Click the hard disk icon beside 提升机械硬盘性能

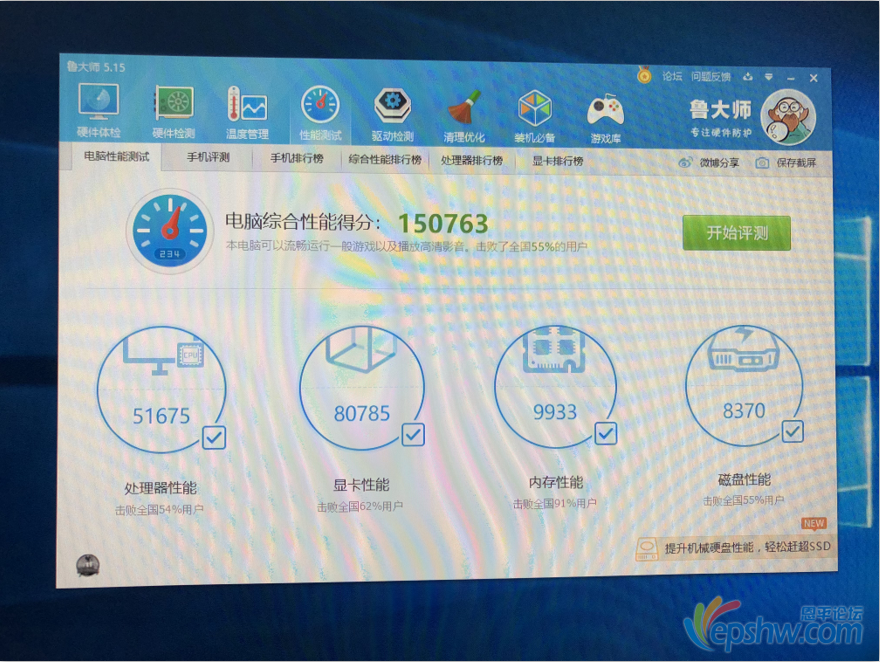coord(646,549)
